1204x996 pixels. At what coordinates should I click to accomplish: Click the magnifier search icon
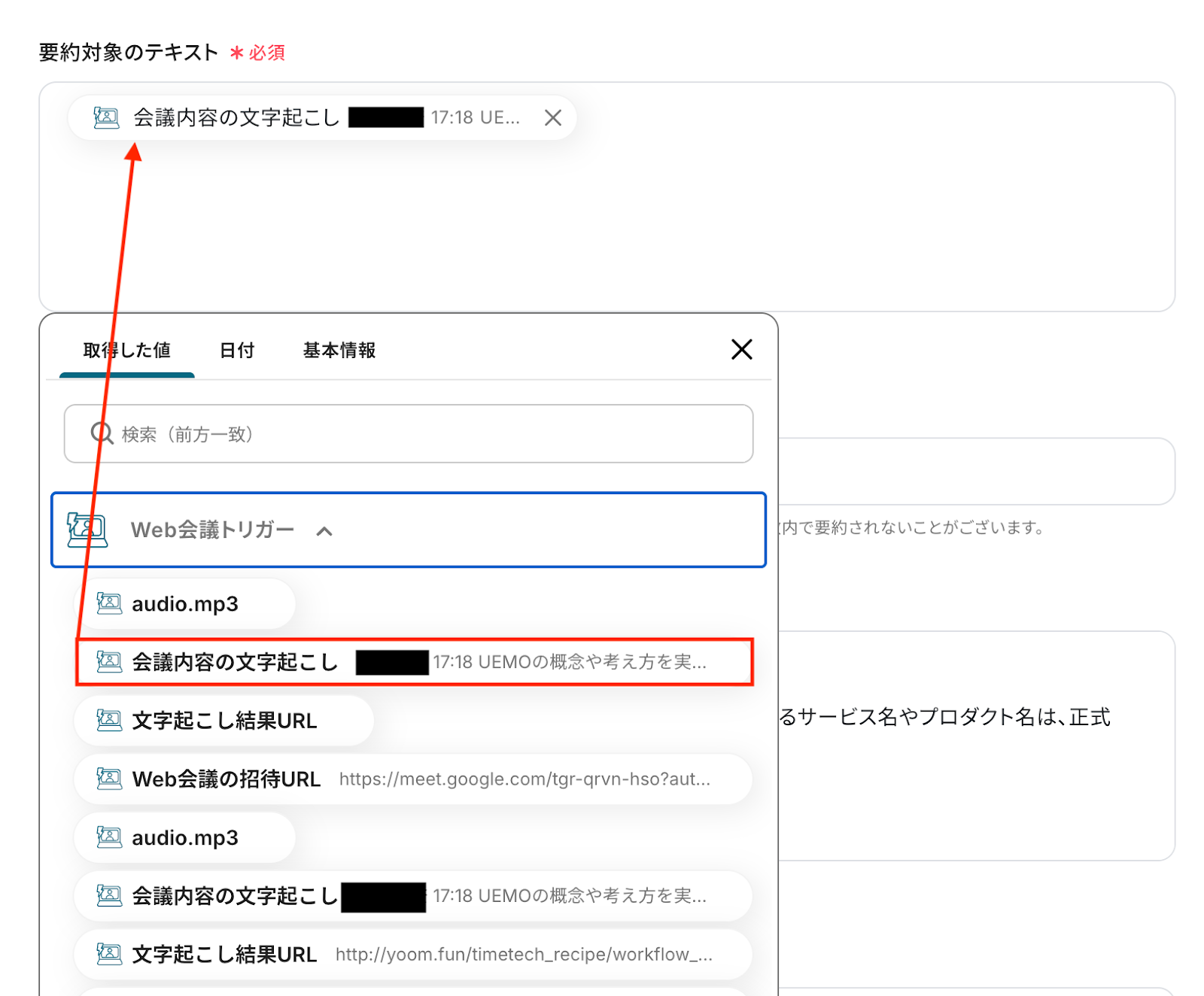click(102, 434)
